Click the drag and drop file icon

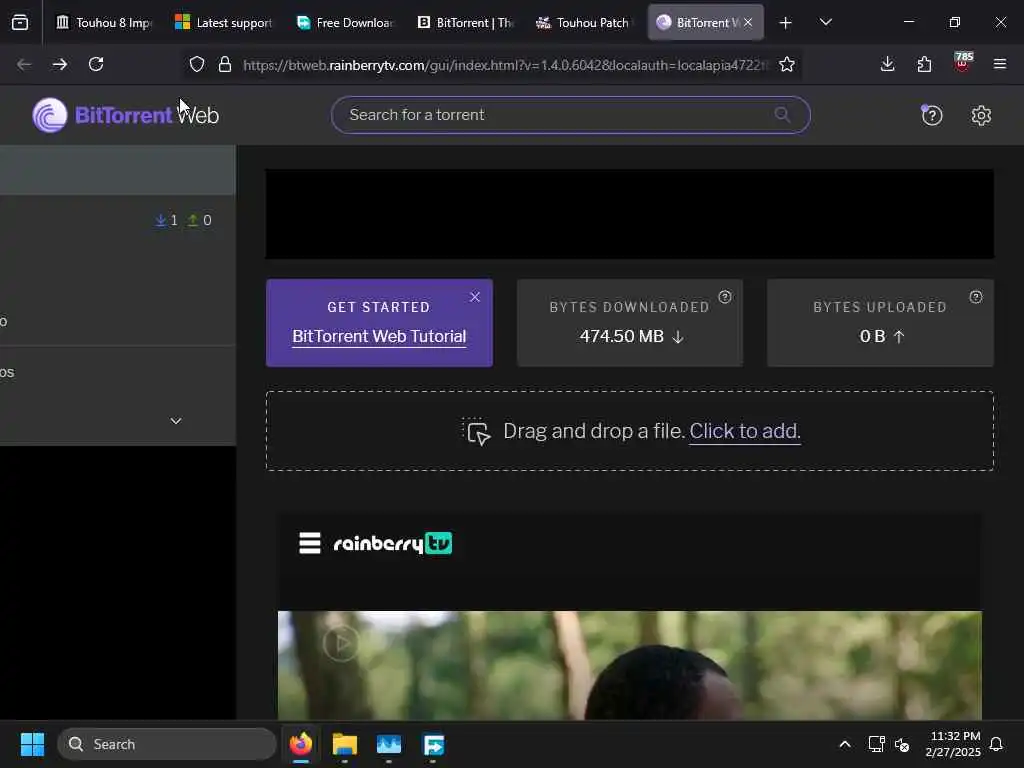[476, 431]
